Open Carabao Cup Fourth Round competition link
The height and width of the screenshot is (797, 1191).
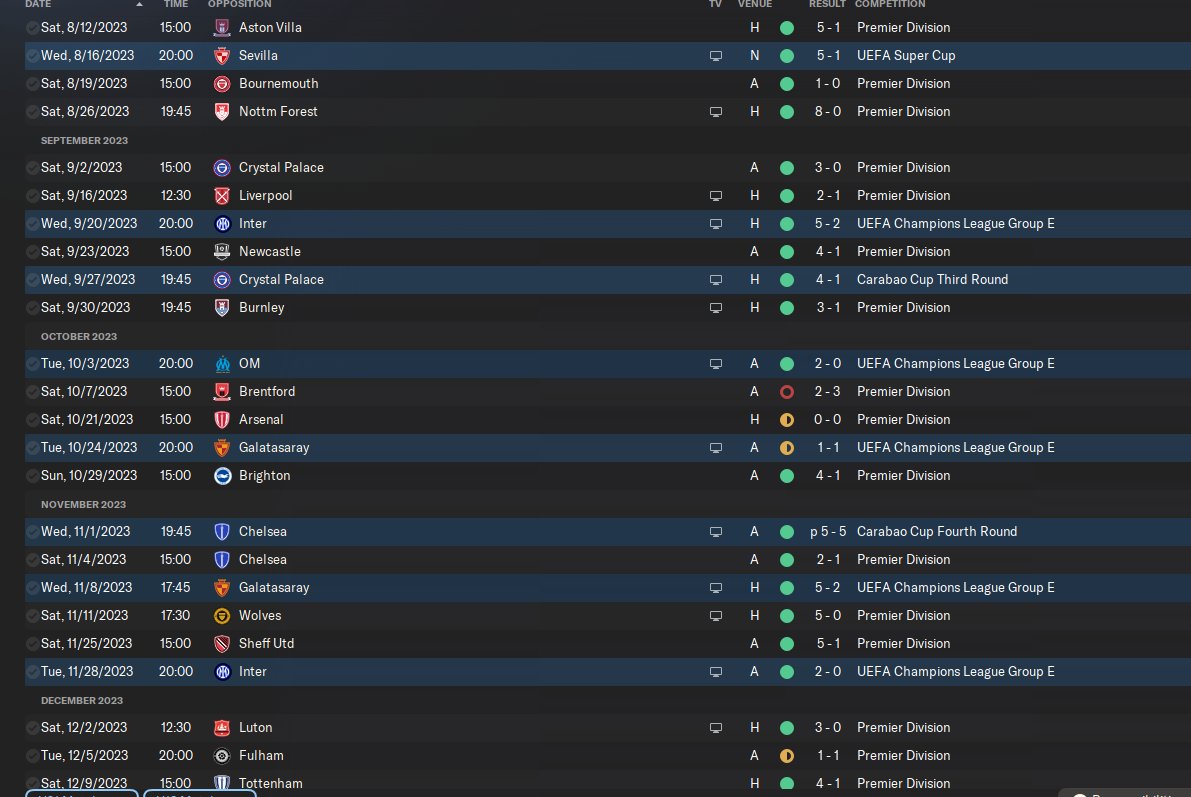point(937,532)
